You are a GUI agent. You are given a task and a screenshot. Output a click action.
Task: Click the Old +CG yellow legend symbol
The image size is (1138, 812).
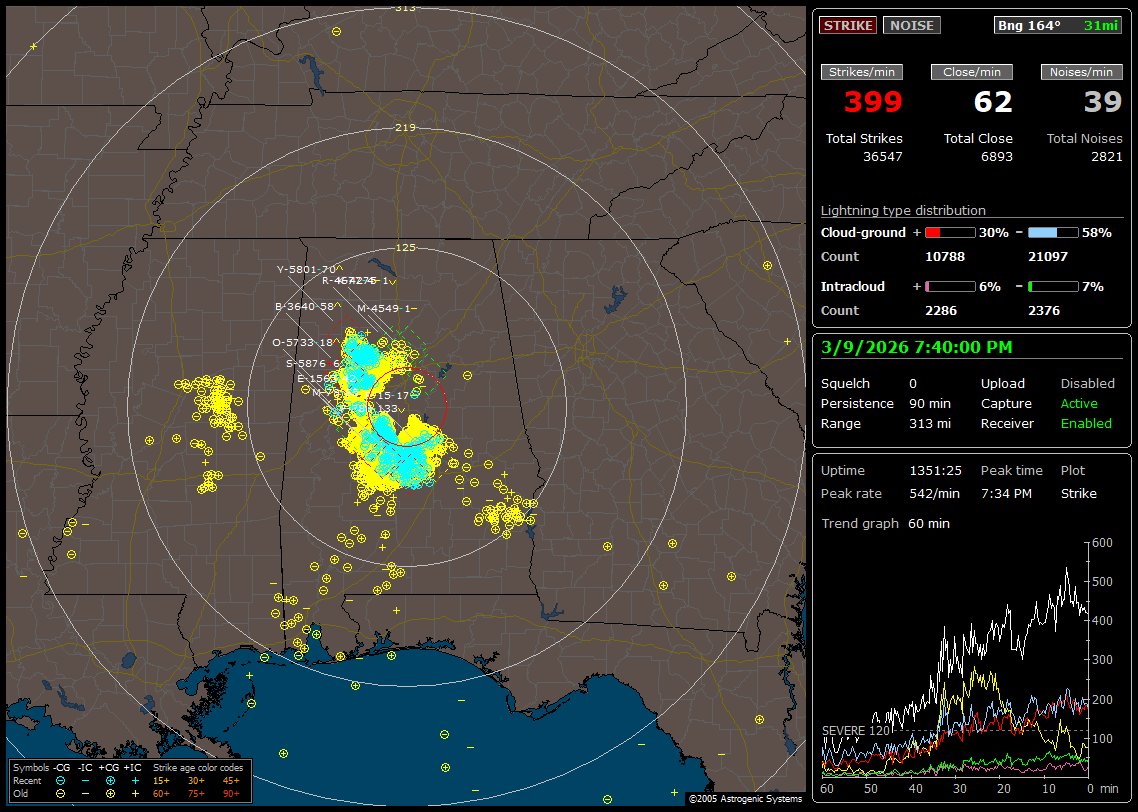coord(110,793)
